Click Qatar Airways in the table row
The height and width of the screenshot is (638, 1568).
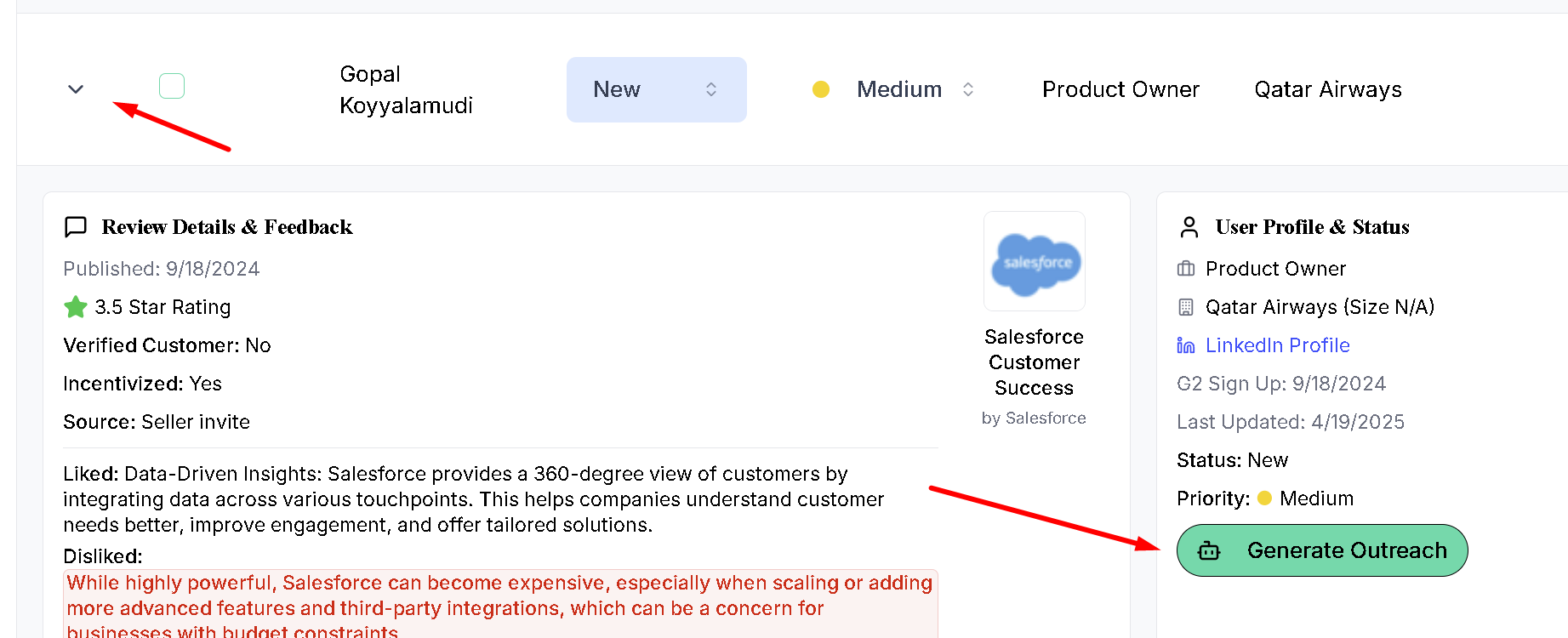click(x=1328, y=89)
